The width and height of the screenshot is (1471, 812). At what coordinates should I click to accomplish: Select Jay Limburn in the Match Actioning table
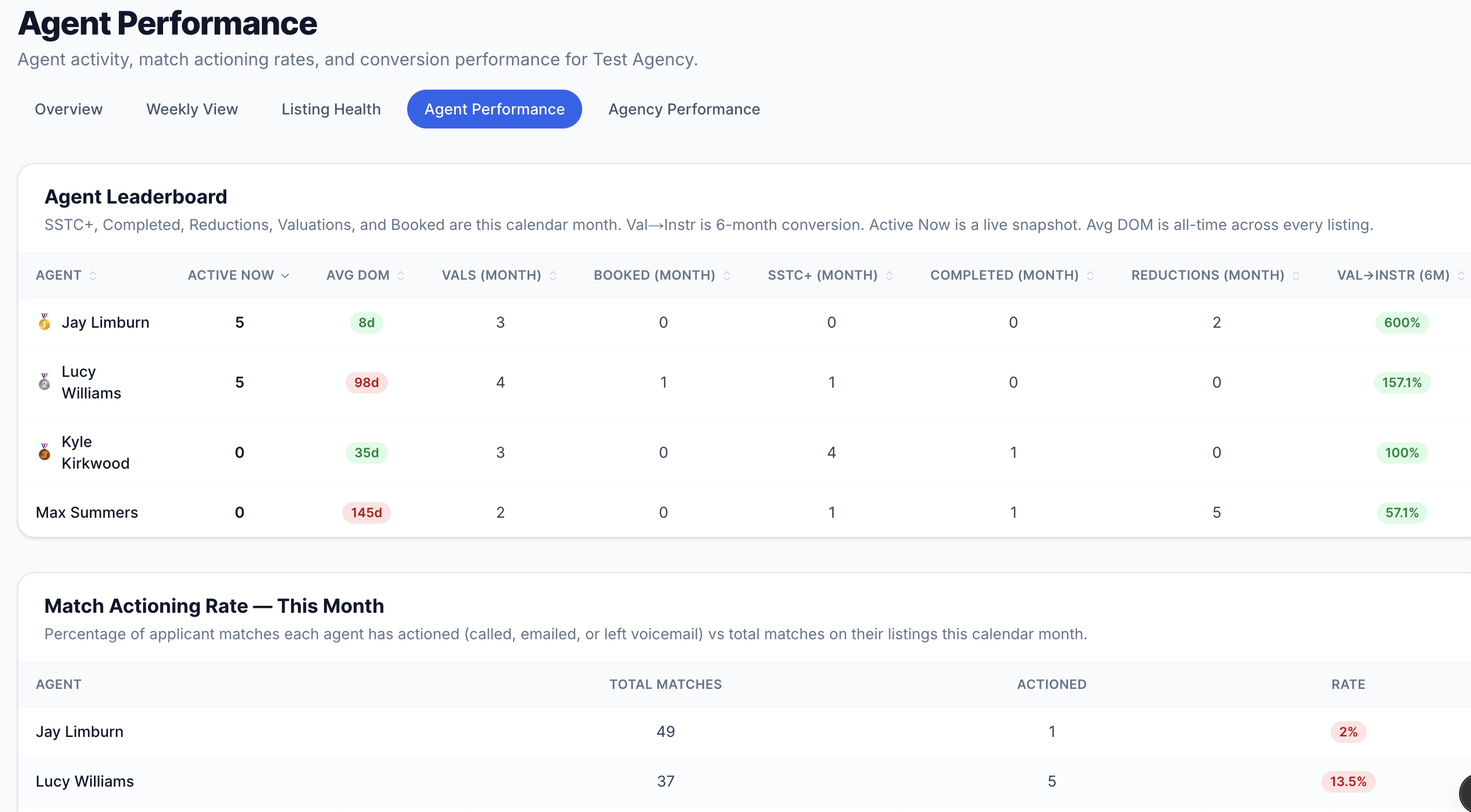click(x=80, y=732)
